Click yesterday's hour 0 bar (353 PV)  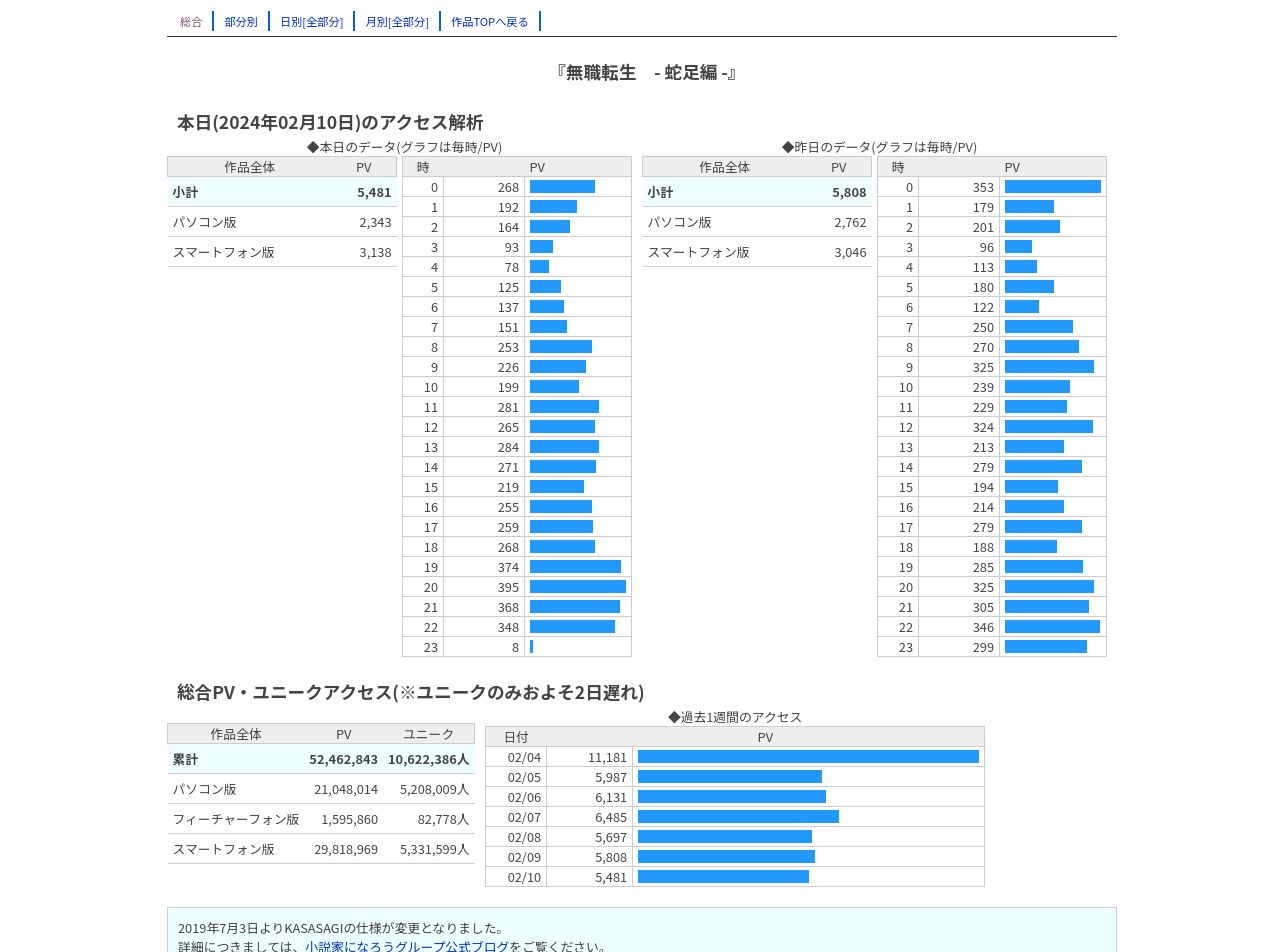coord(1053,187)
